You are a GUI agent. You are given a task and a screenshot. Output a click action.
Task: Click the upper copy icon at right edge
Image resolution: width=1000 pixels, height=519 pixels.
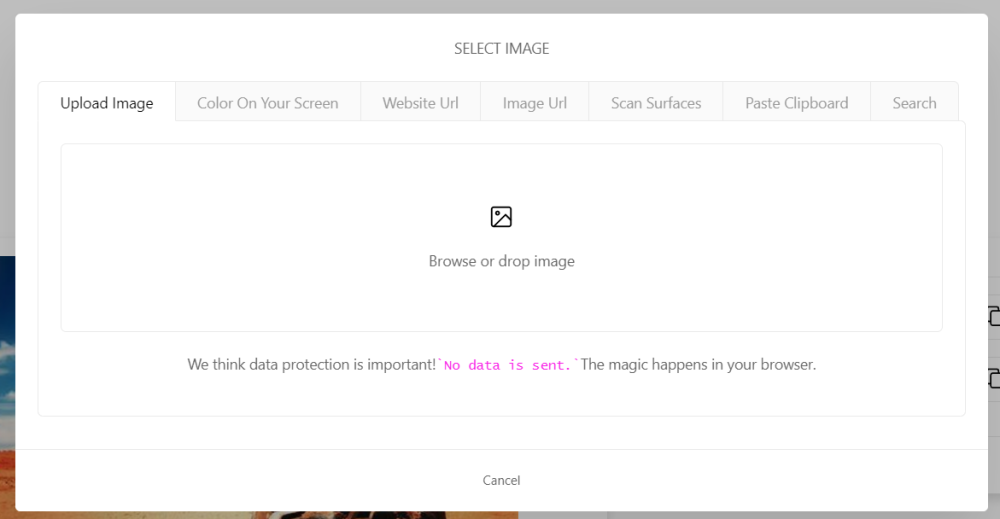[x=994, y=316]
